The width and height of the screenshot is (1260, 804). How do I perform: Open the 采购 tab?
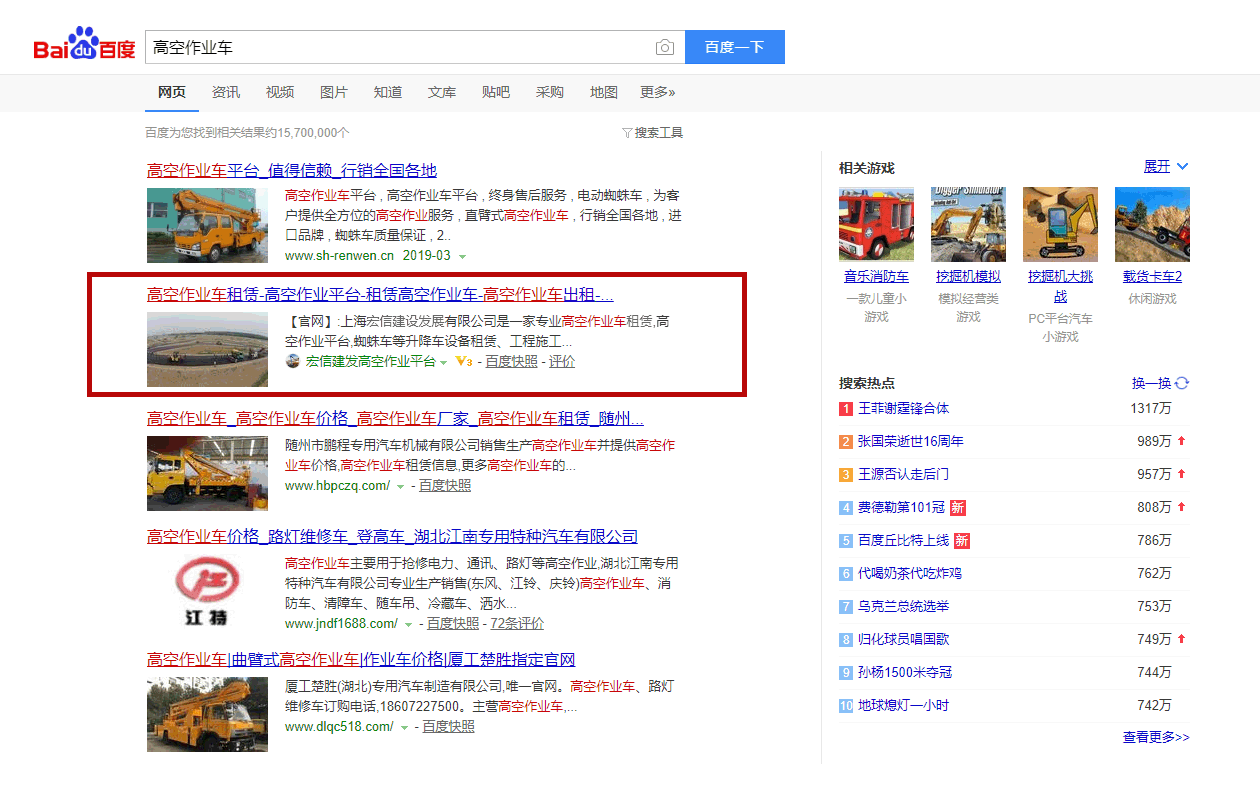point(550,92)
